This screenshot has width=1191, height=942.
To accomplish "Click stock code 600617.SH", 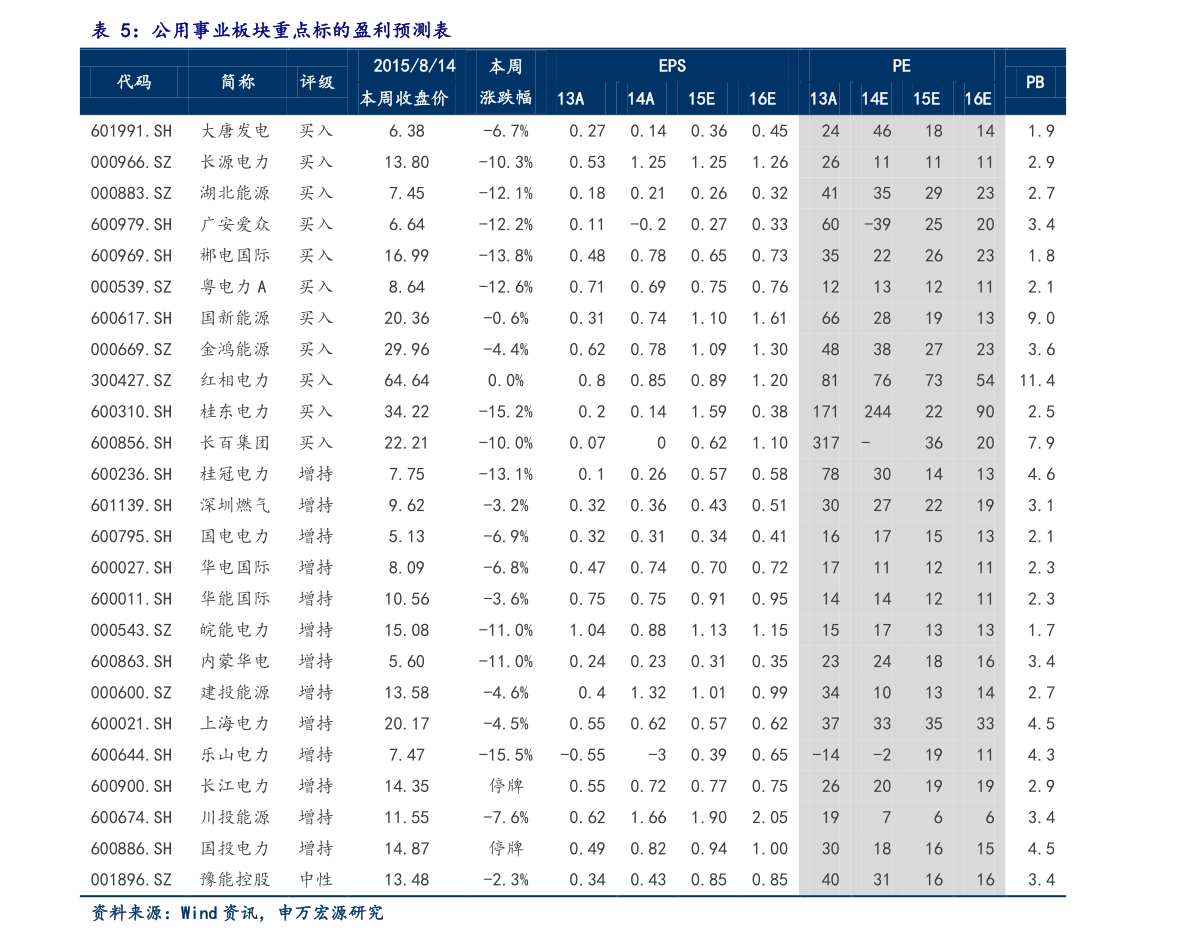I will pyautogui.click(x=131, y=318).
